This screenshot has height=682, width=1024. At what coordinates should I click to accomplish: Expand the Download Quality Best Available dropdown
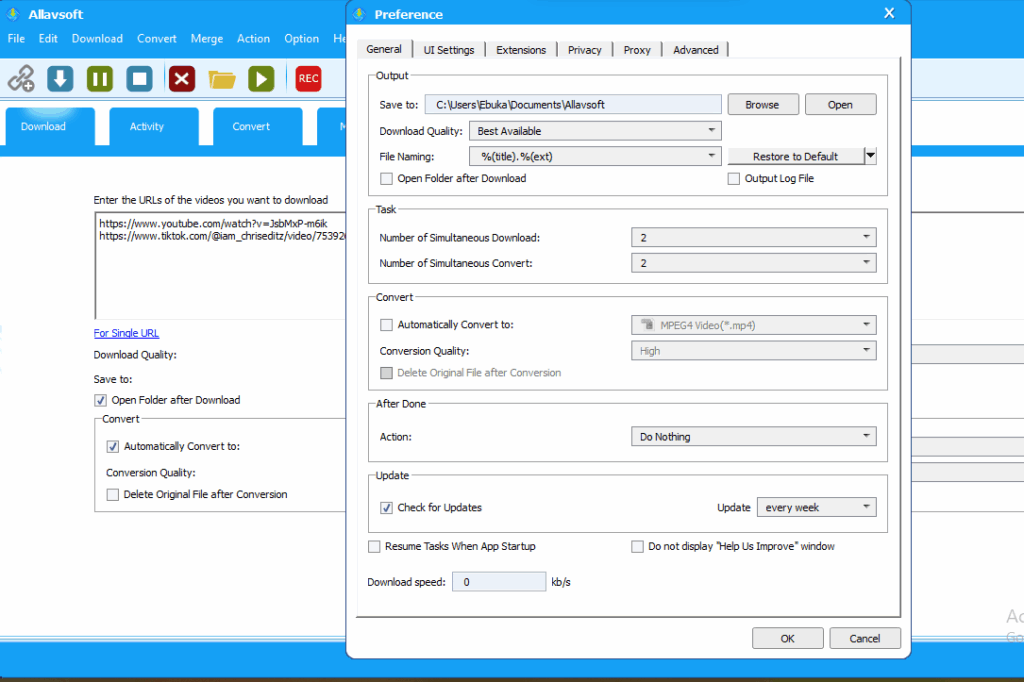pyautogui.click(x=595, y=131)
